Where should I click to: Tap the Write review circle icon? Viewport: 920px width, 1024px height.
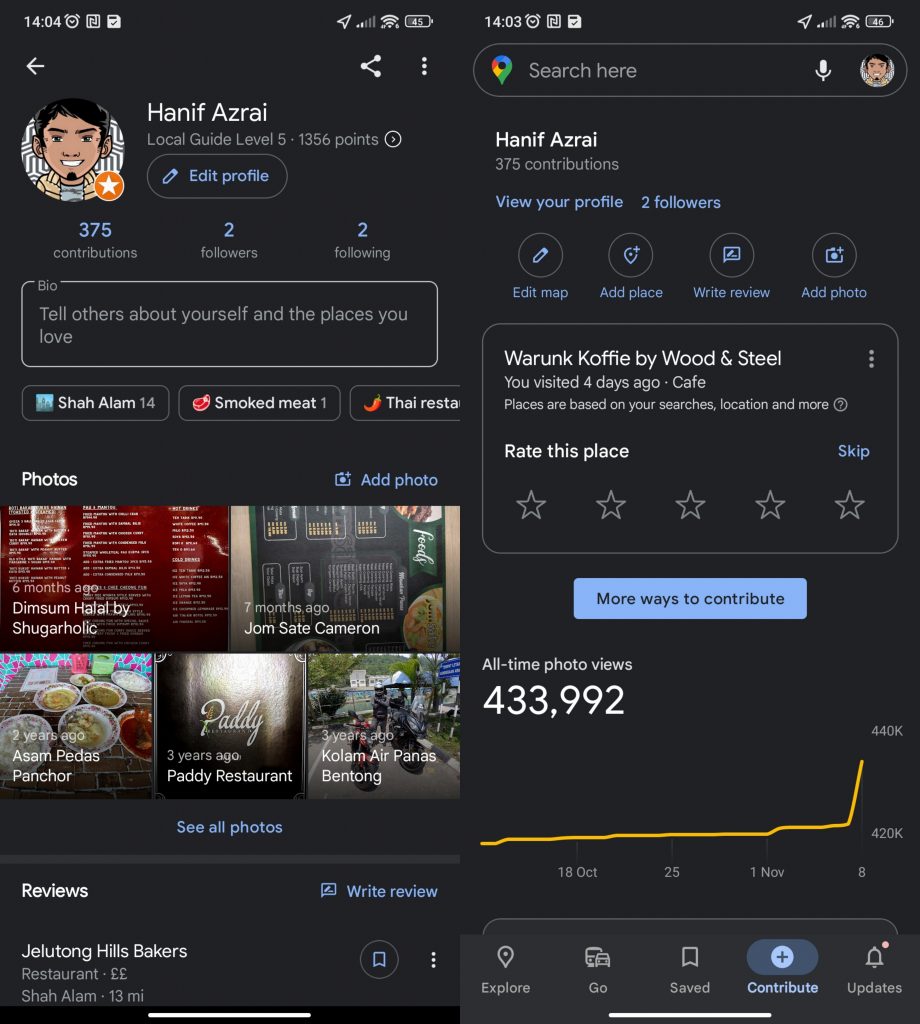(x=731, y=255)
